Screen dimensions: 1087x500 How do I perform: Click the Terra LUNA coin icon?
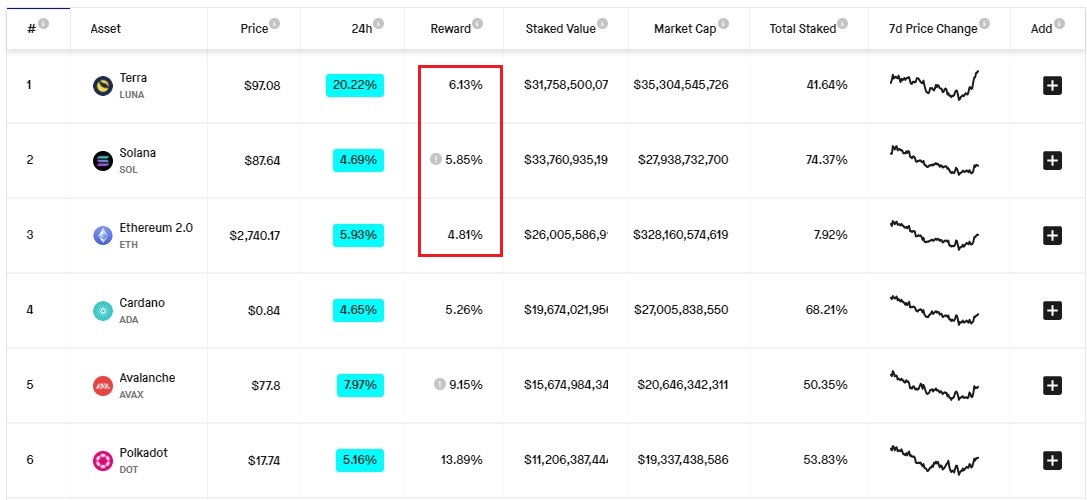(x=102, y=86)
